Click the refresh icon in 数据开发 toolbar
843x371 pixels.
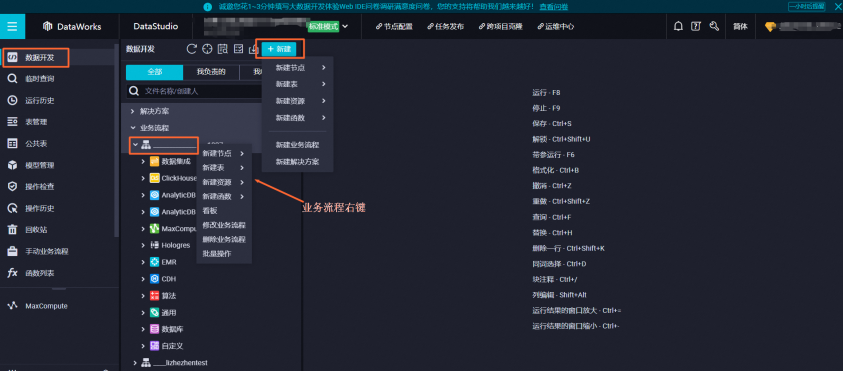[191, 49]
